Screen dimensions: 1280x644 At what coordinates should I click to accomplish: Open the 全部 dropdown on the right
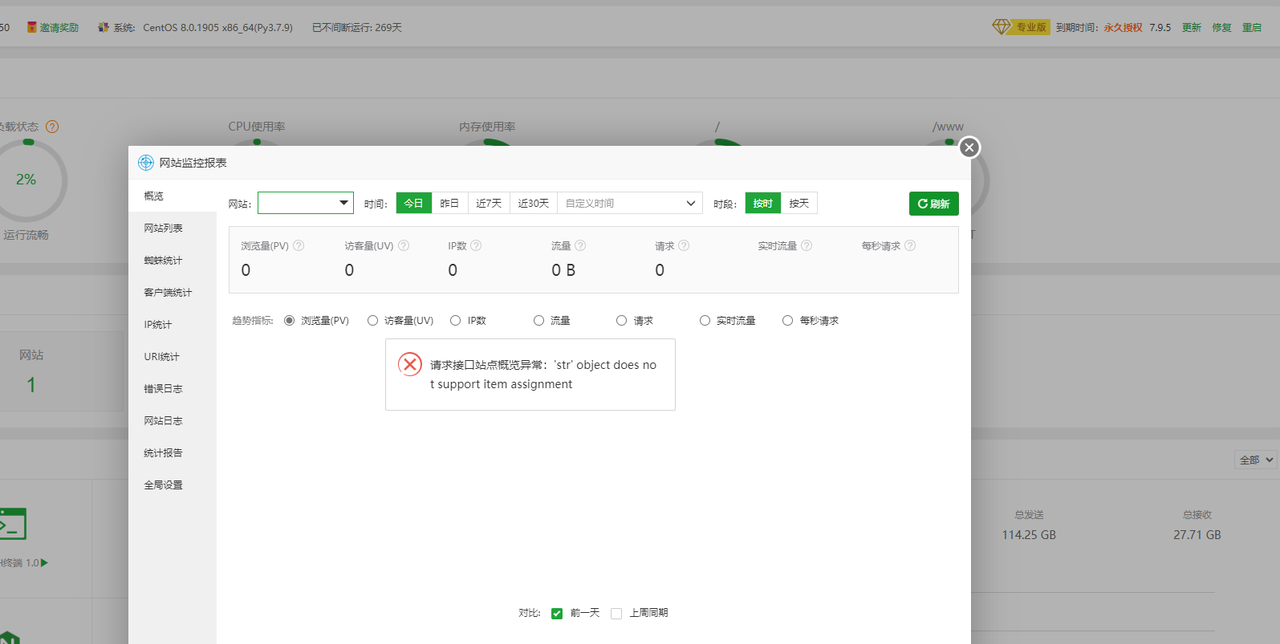[1257, 460]
